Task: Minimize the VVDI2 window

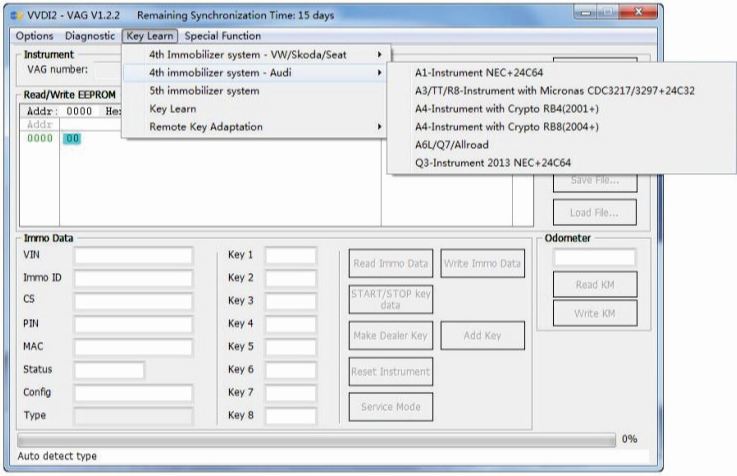Action: click(586, 12)
